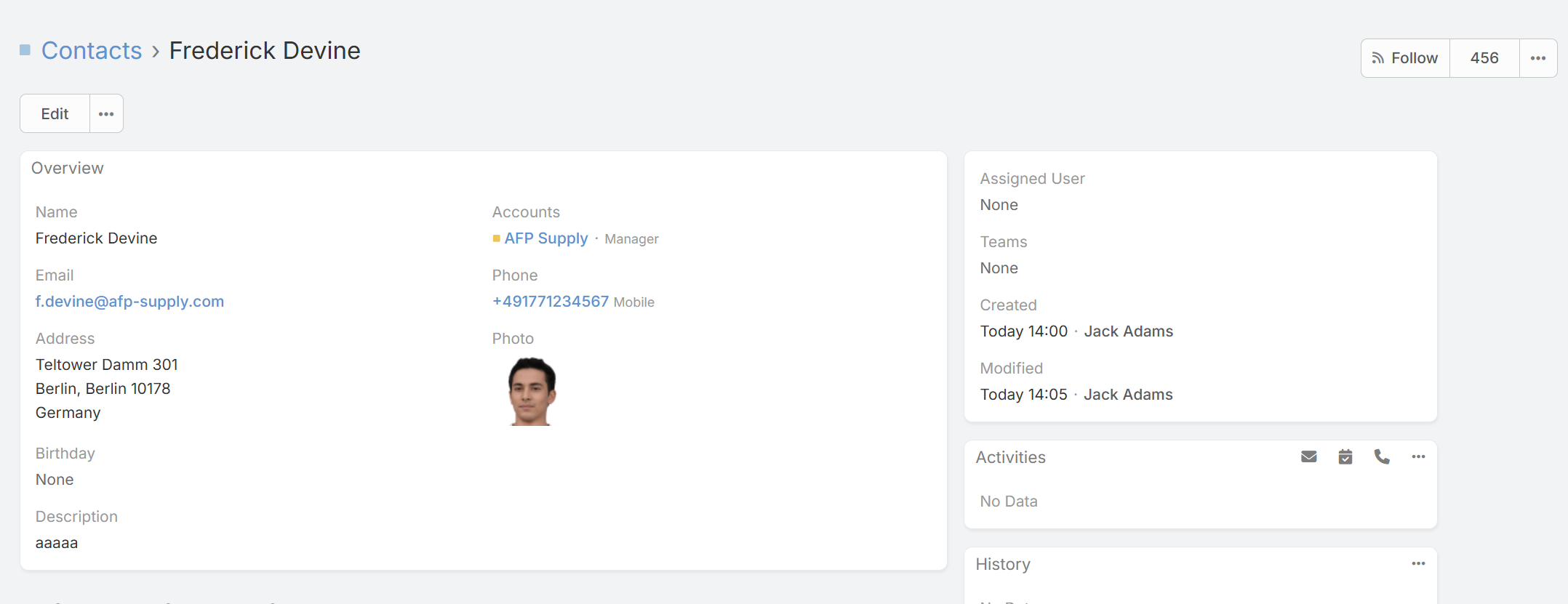Viewport: 1568px width, 604px height.
Task: Open the AFP Supply account link
Action: (545, 238)
